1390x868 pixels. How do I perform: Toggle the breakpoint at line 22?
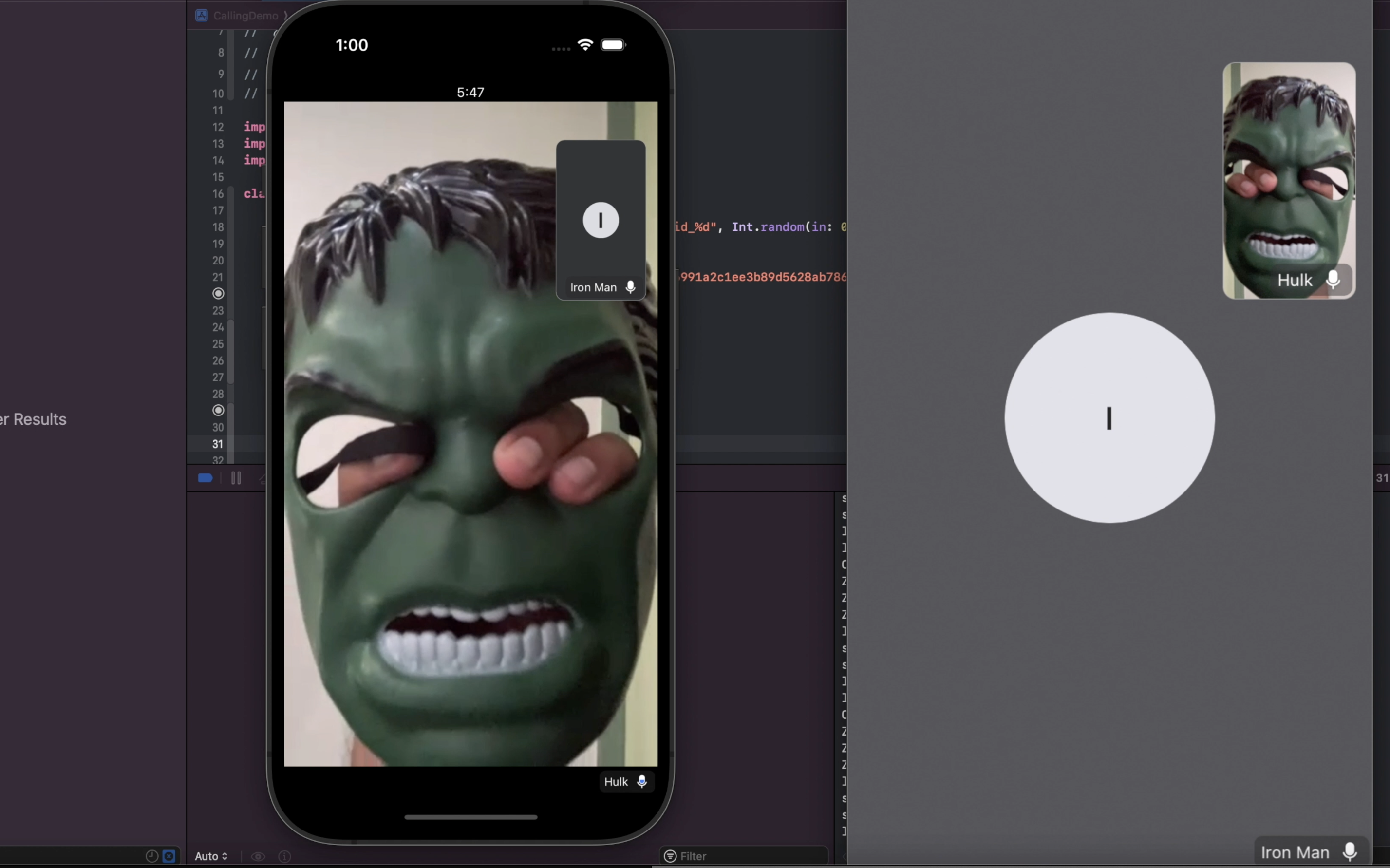pos(218,293)
